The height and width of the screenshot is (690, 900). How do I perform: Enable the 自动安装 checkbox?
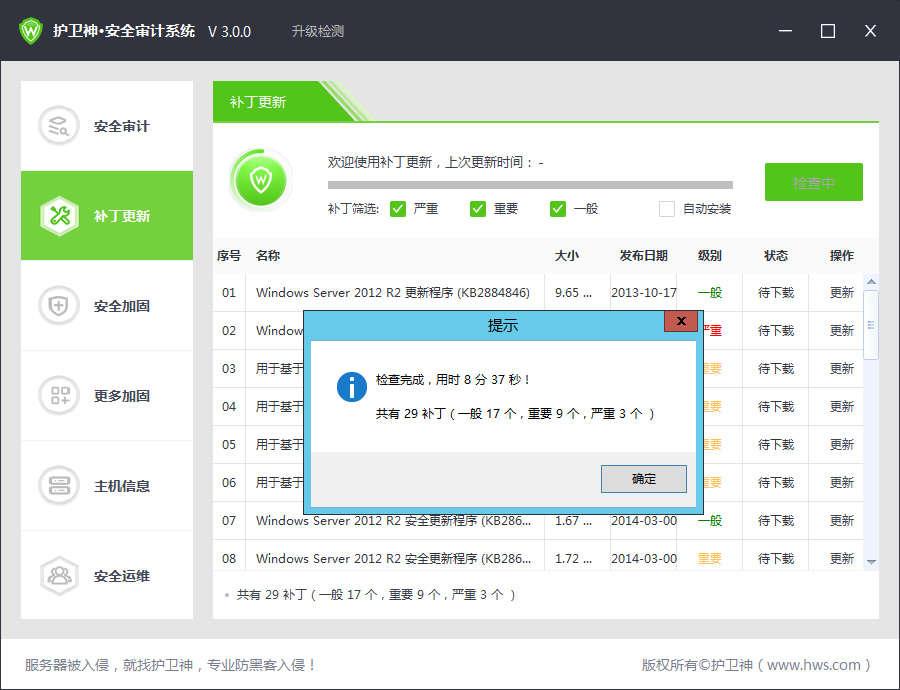667,209
